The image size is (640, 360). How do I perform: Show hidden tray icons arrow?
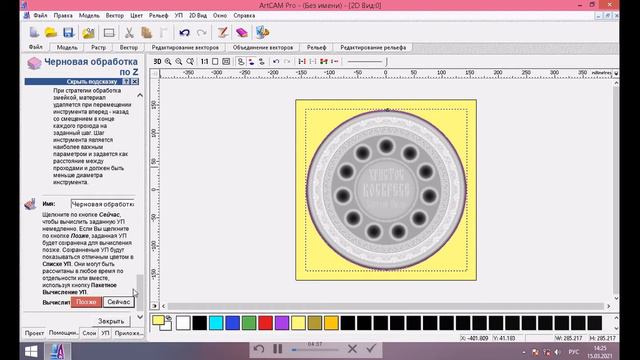click(x=524, y=352)
